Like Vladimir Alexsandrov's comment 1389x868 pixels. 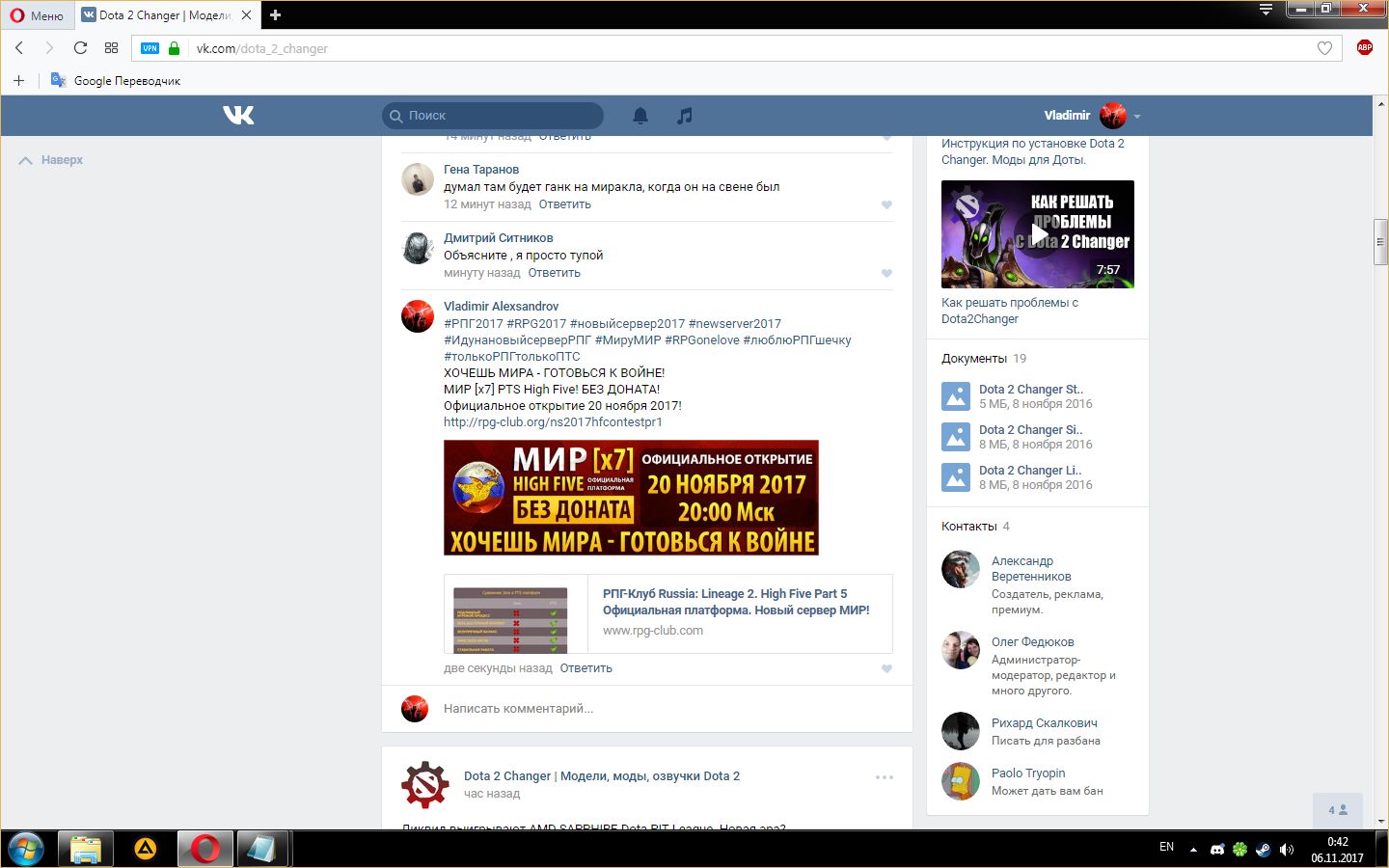point(886,668)
